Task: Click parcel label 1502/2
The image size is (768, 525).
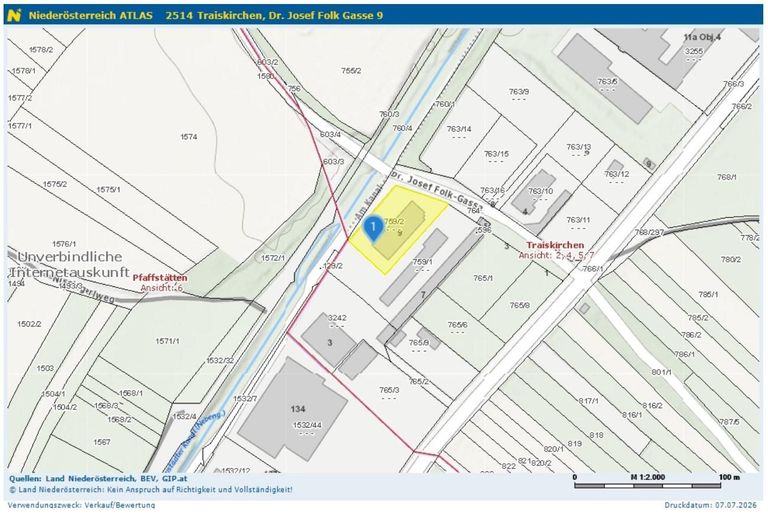Action: click(x=29, y=324)
